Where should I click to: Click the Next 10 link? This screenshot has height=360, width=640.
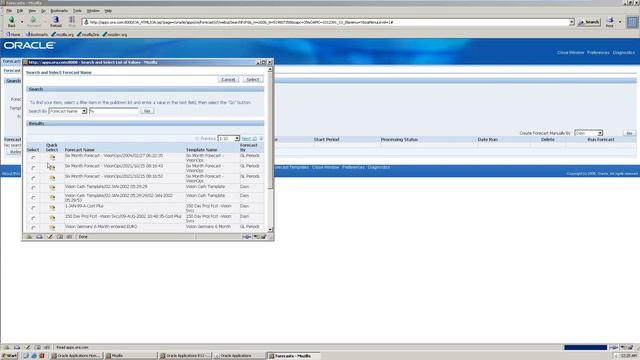tap(249, 139)
